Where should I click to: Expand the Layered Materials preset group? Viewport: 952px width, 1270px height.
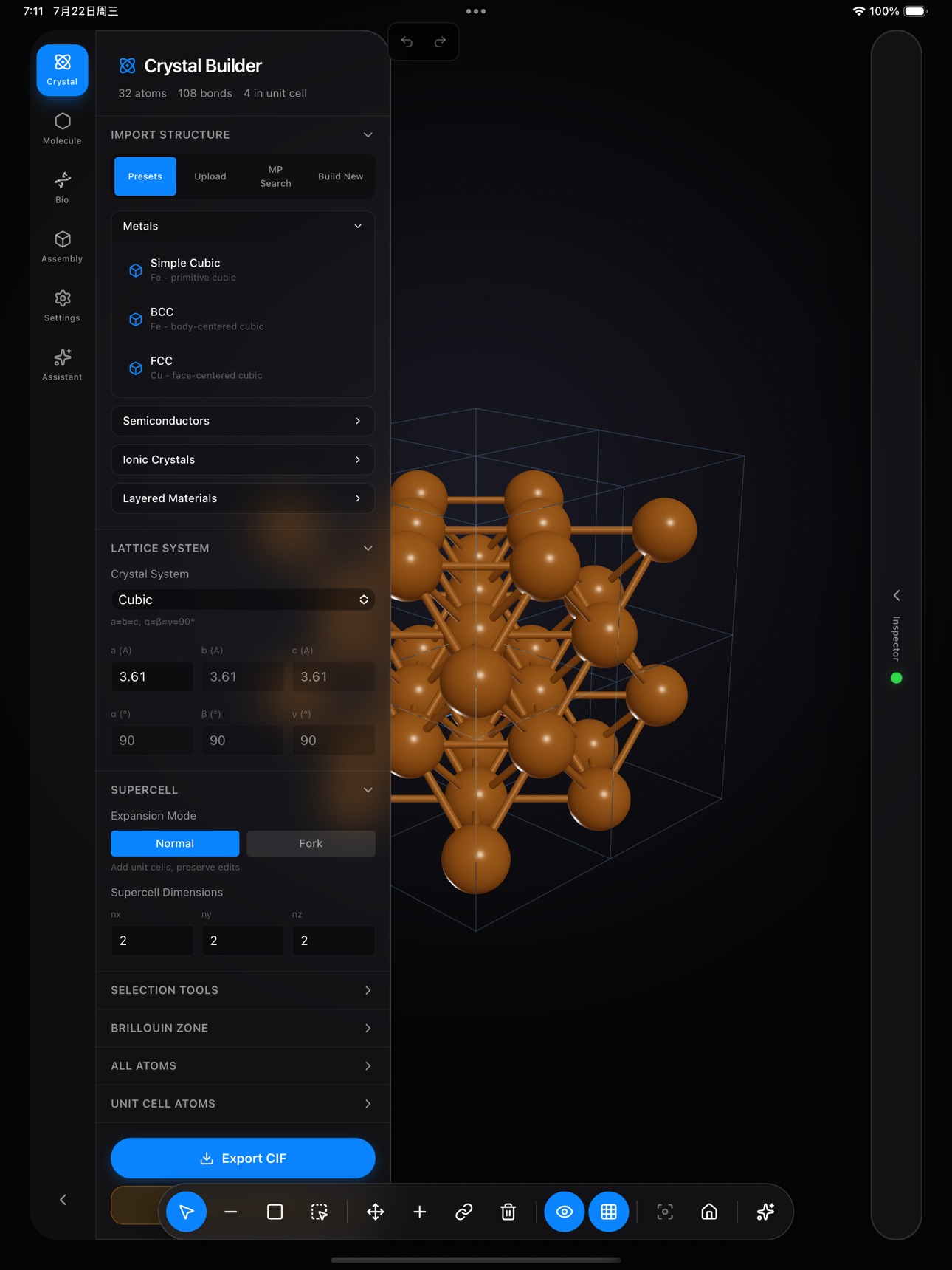243,498
